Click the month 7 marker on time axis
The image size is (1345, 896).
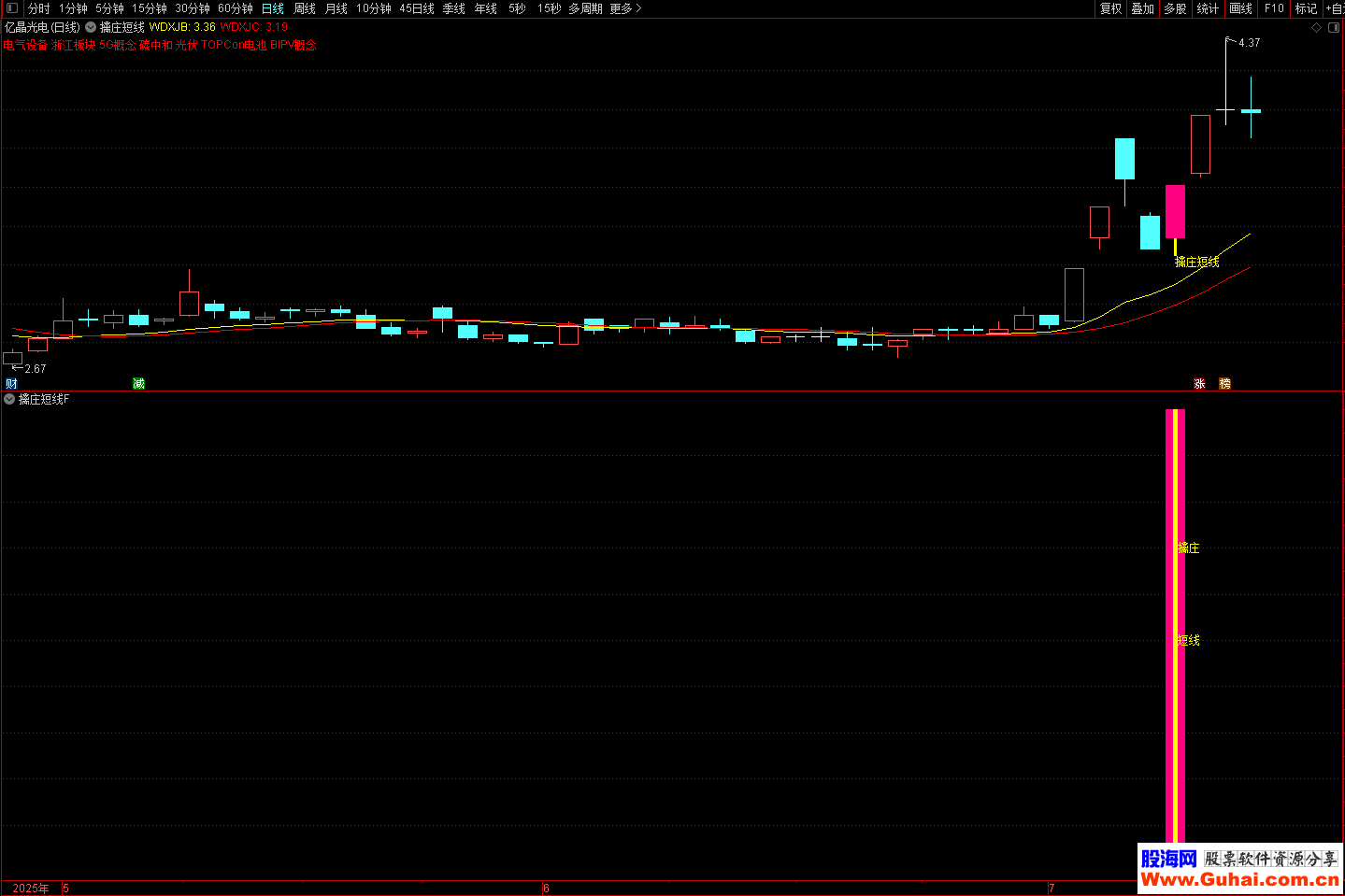pyautogui.click(x=1052, y=889)
